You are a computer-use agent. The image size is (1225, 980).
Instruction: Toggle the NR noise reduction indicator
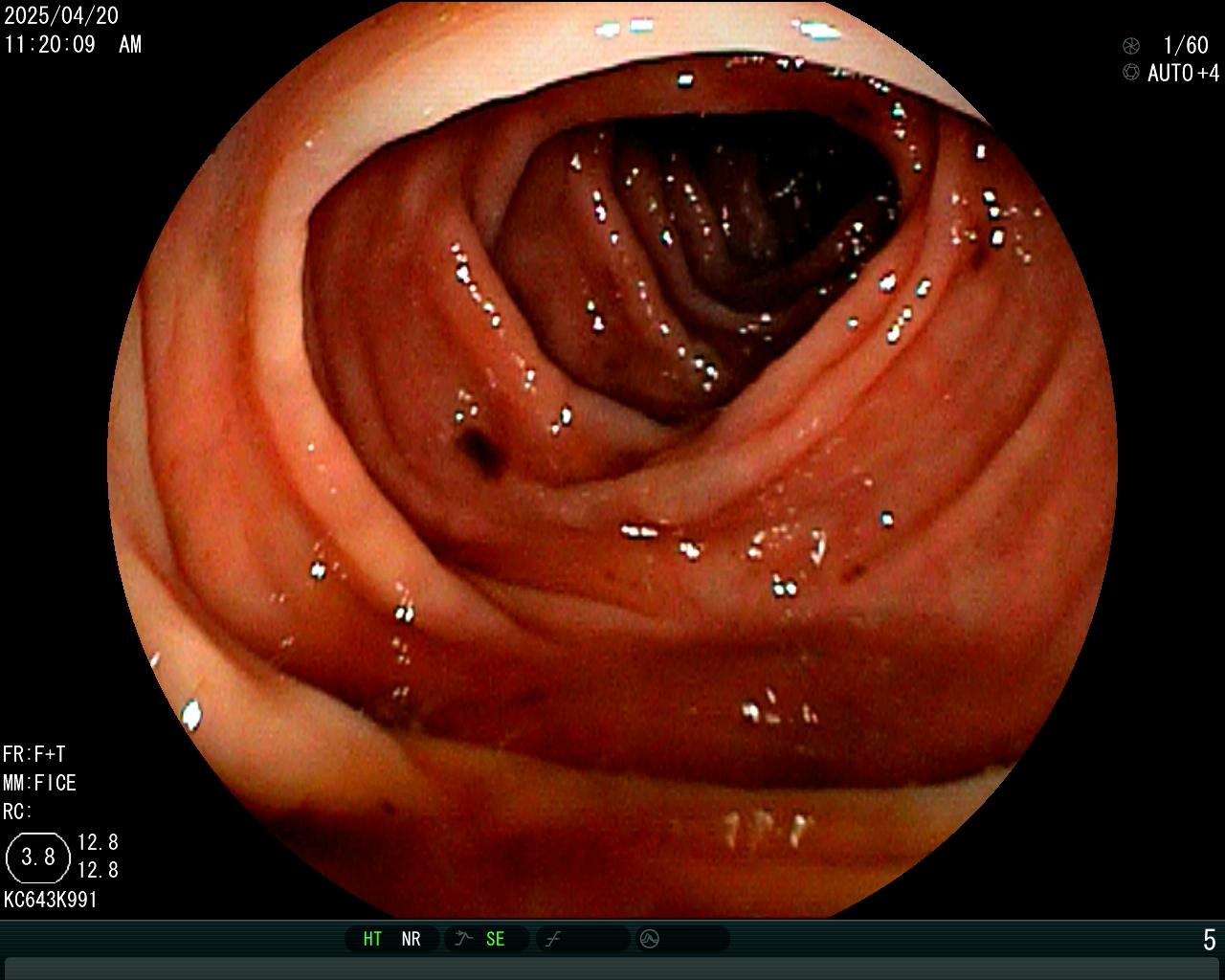pos(411,939)
